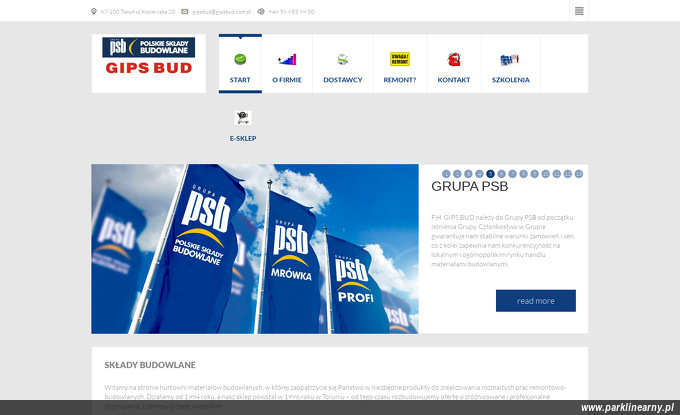Click the shopping cart E-SKLEP icon

(243, 118)
